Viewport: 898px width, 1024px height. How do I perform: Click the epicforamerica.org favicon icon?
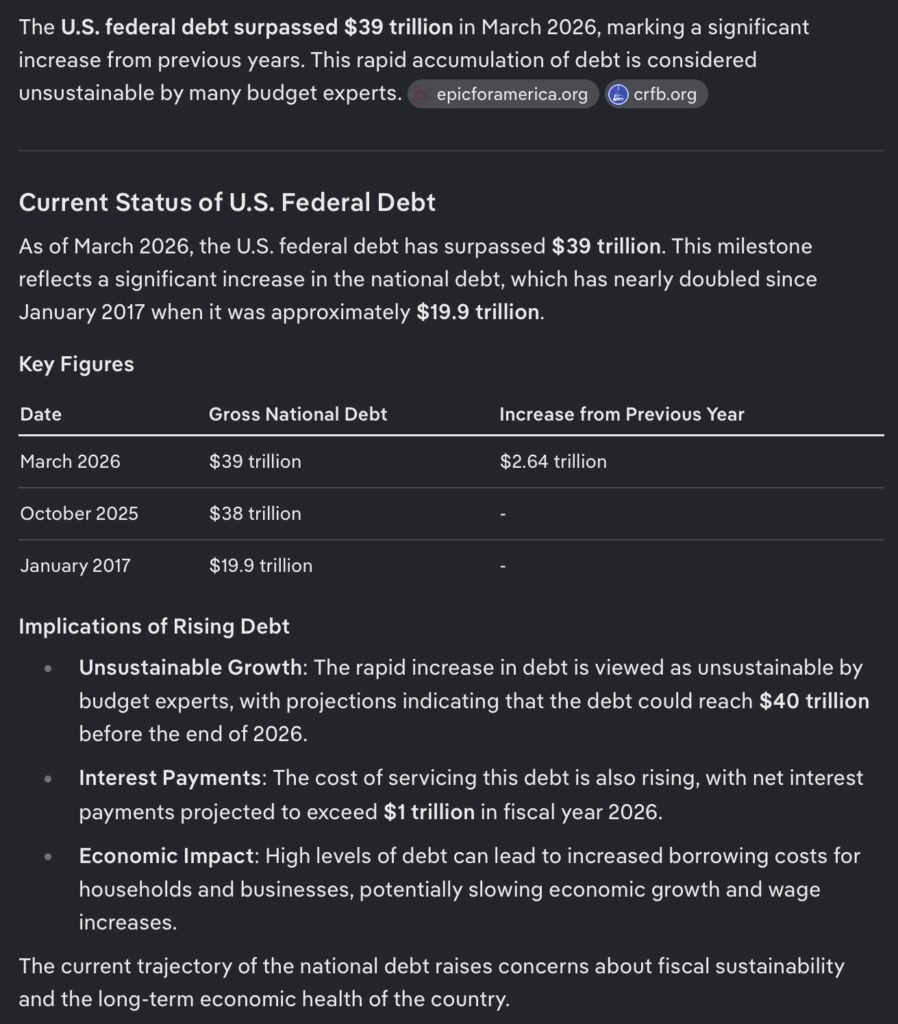point(422,95)
